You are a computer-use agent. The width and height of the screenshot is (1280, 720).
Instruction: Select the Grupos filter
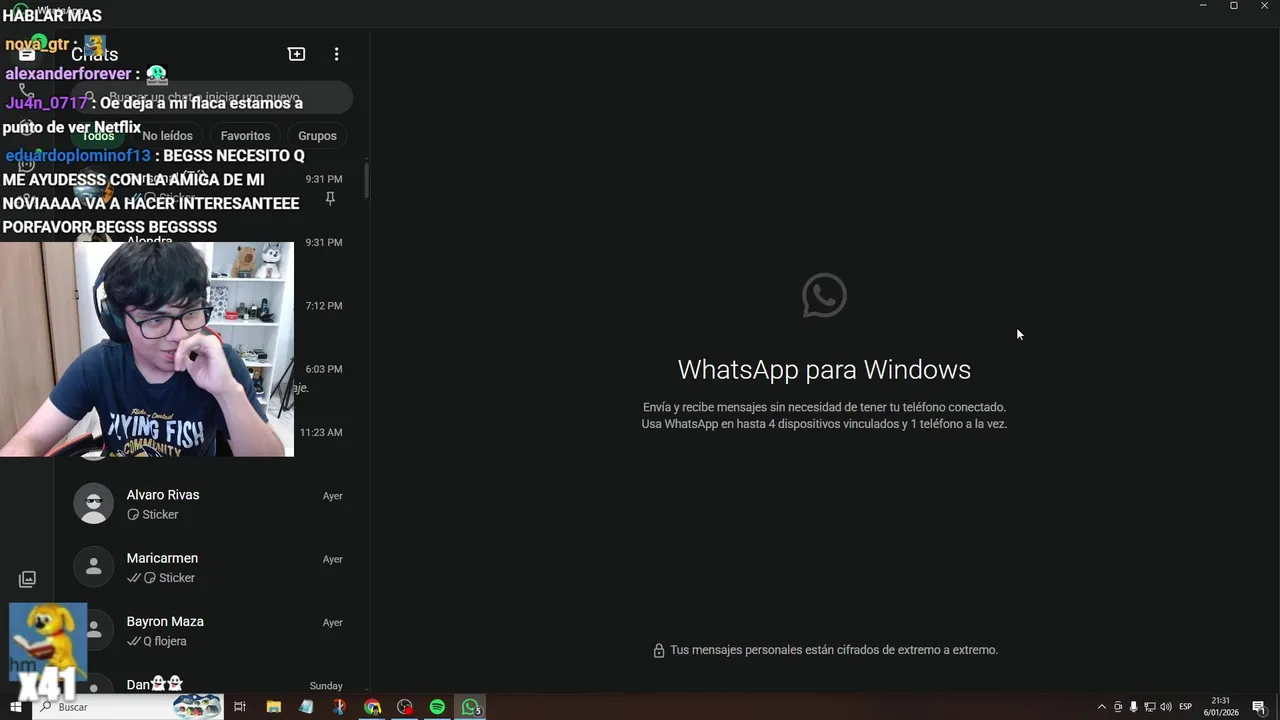coord(317,136)
